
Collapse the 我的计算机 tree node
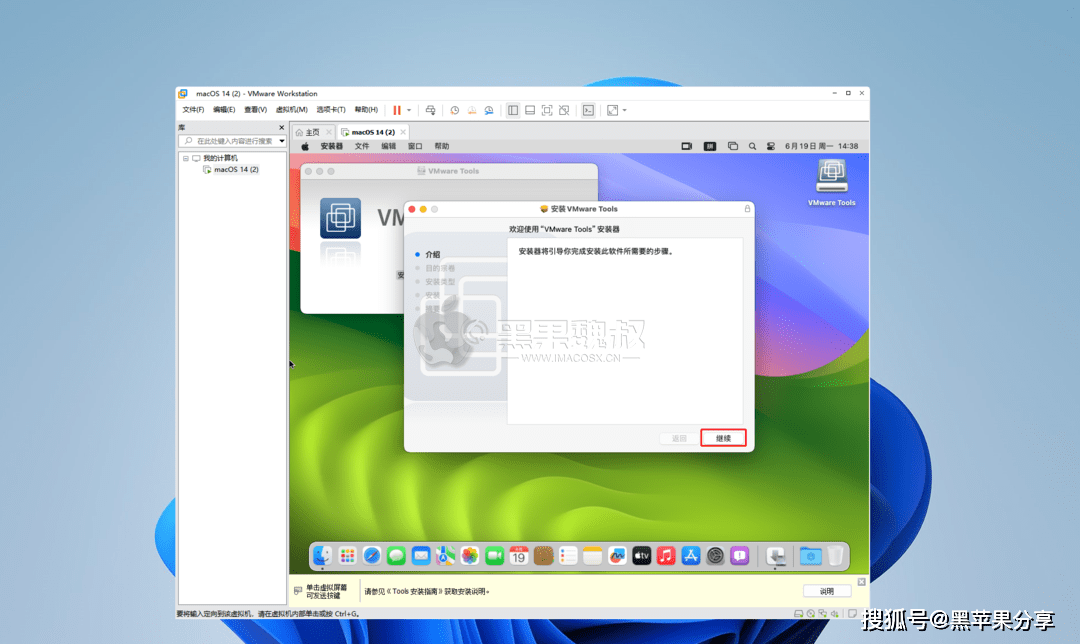pos(185,158)
